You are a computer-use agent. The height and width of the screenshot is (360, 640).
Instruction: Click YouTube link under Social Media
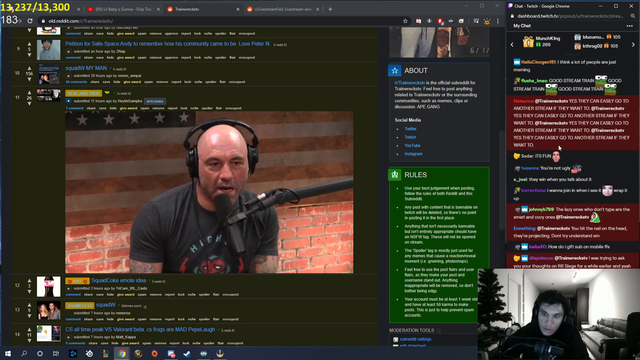[412, 145]
